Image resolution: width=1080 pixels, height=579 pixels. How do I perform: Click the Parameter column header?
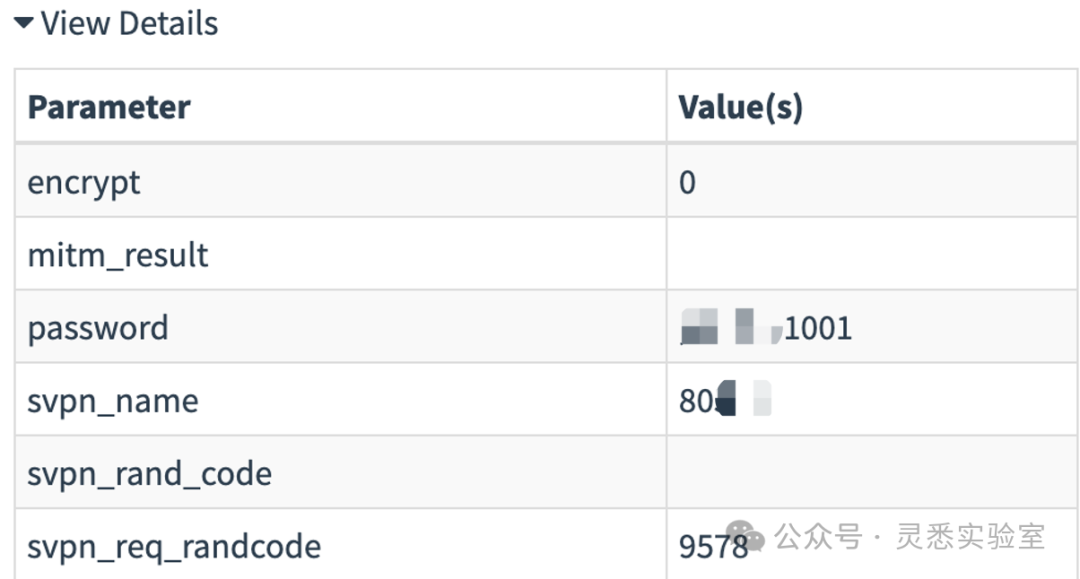click(x=109, y=107)
